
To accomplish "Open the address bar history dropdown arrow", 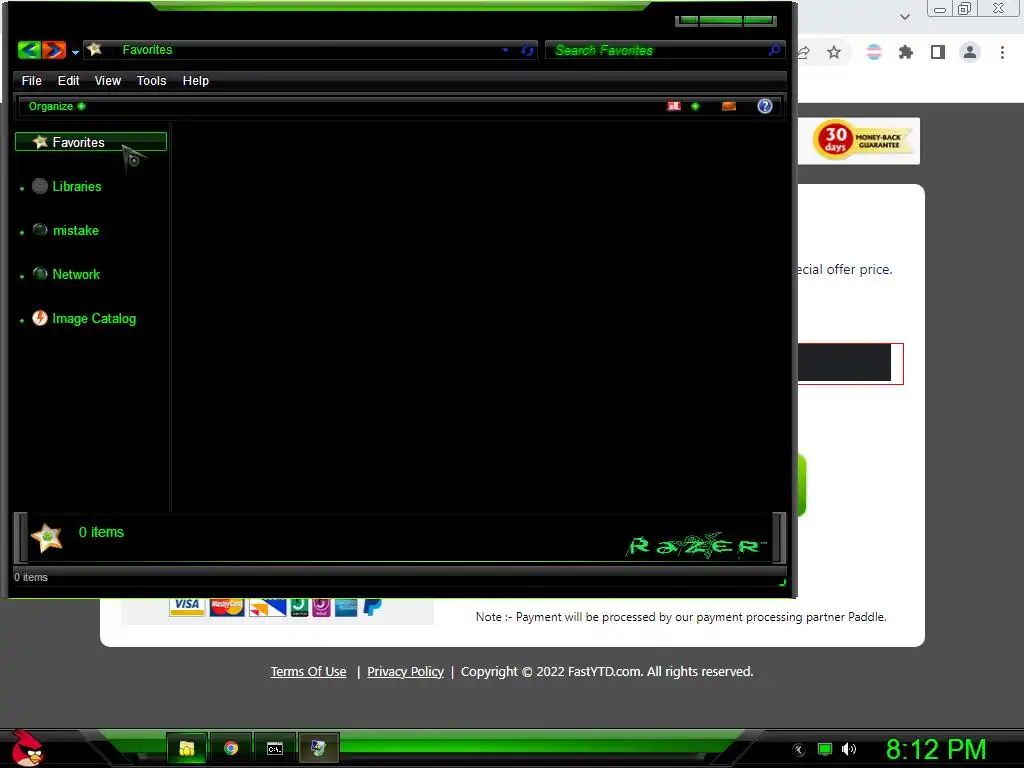I will (505, 50).
